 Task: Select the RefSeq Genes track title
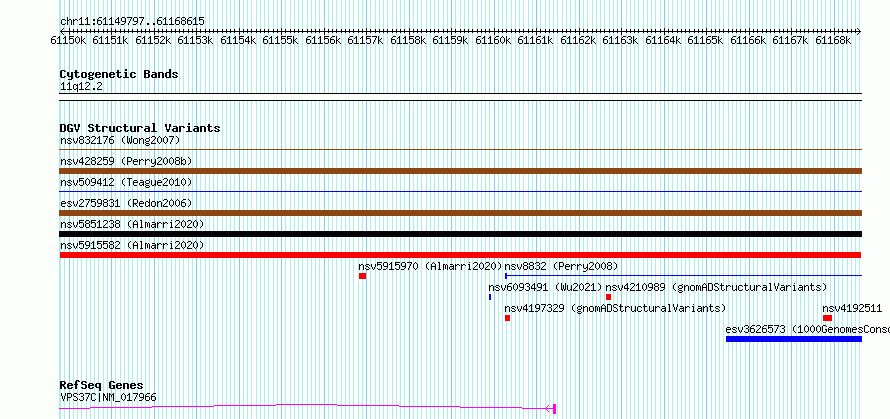coord(102,386)
